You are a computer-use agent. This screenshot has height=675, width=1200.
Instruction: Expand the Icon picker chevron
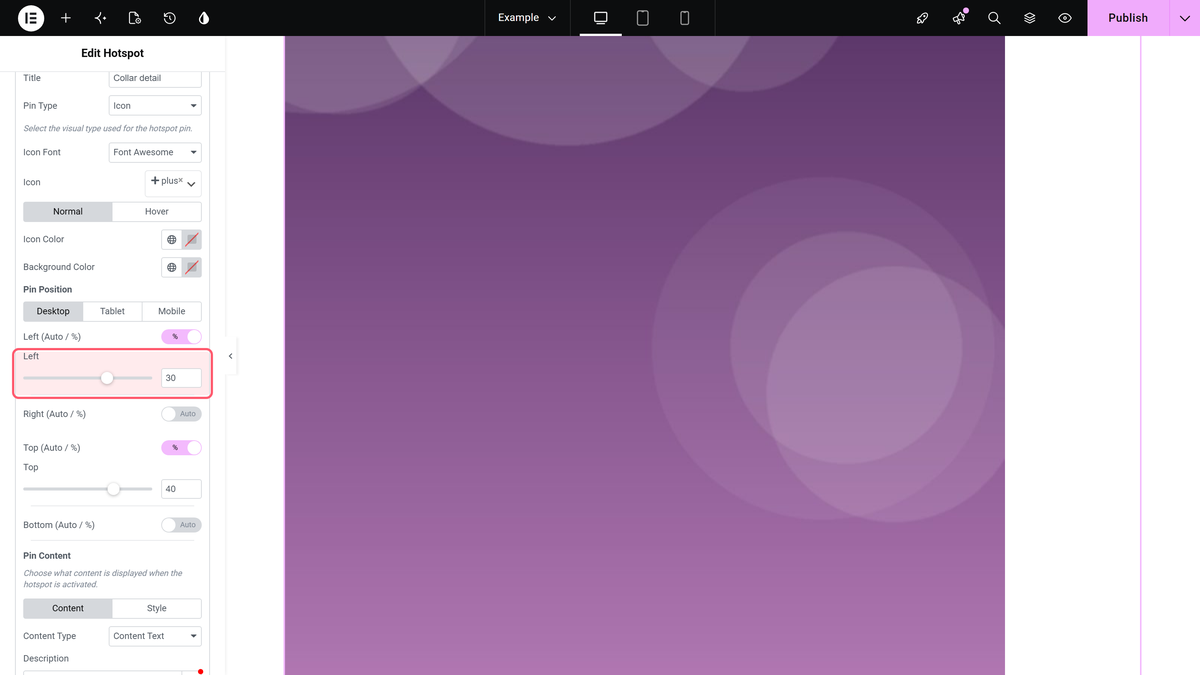tap(191, 184)
